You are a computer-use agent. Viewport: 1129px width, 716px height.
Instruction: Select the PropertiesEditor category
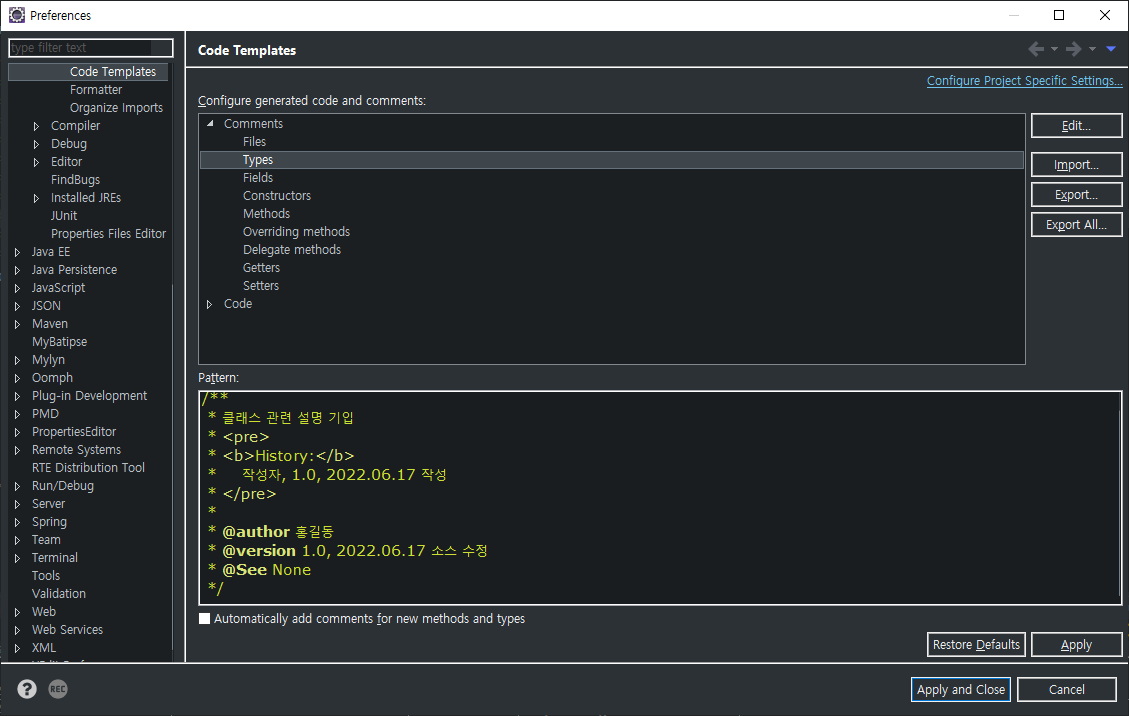point(73,432)
